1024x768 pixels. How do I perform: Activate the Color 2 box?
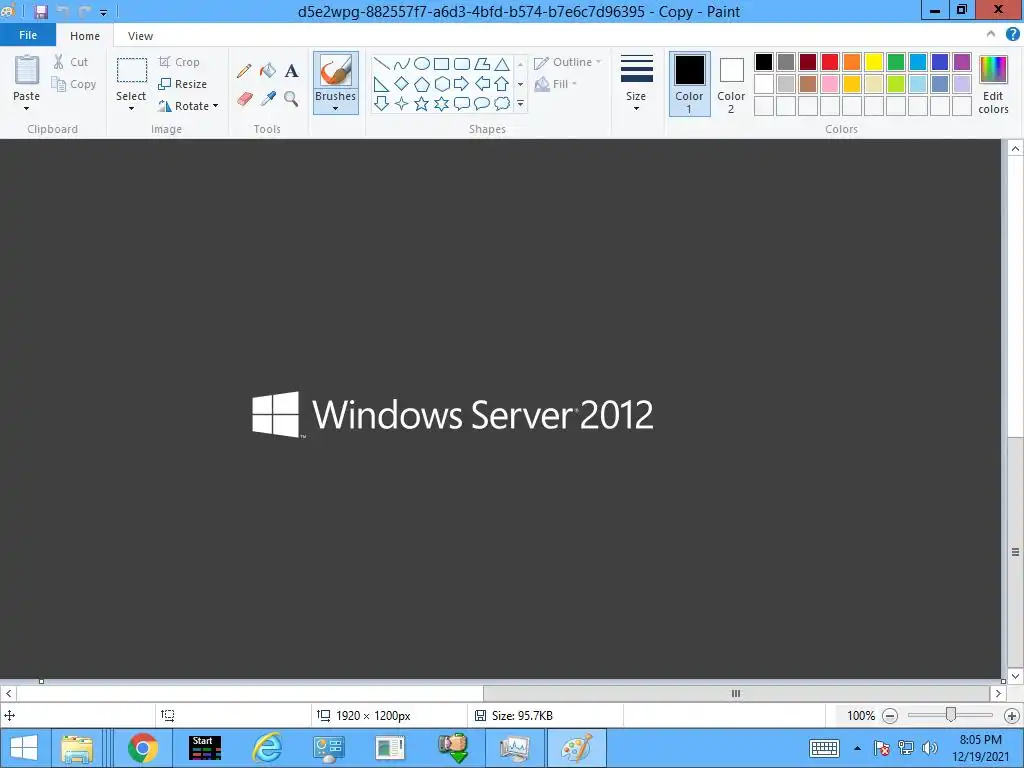tap(731, 84)
